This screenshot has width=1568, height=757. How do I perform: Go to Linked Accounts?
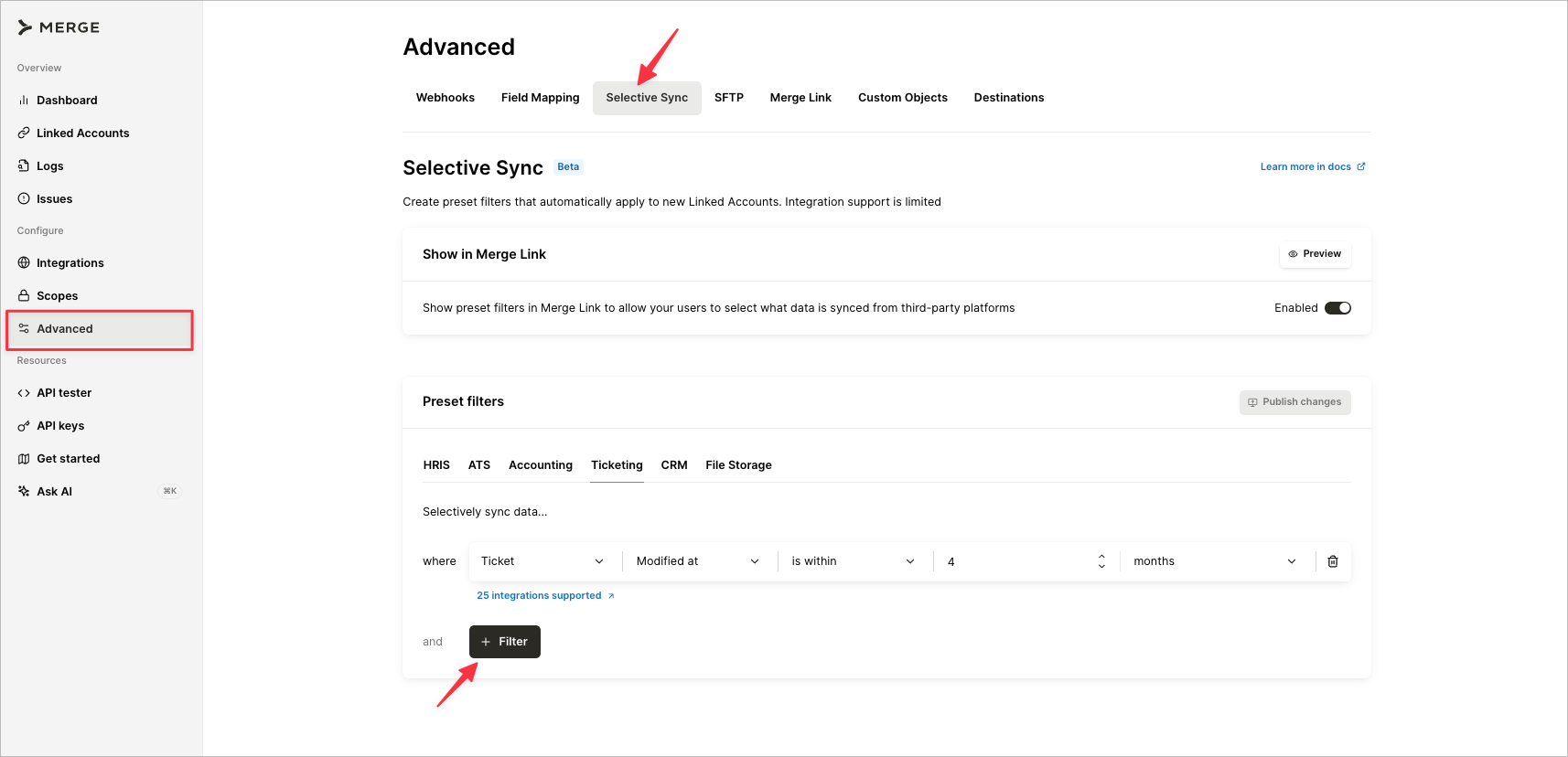click(x=101, y=133)
